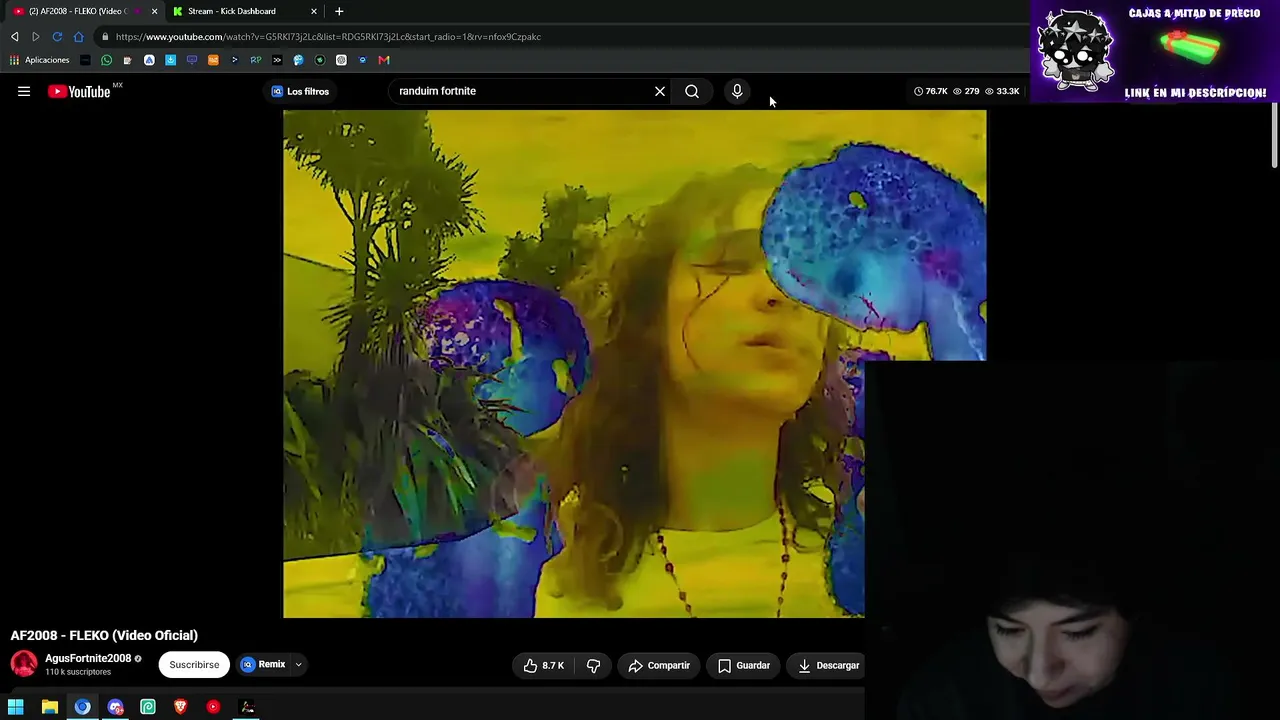Open the Remix button

point(264,664)
